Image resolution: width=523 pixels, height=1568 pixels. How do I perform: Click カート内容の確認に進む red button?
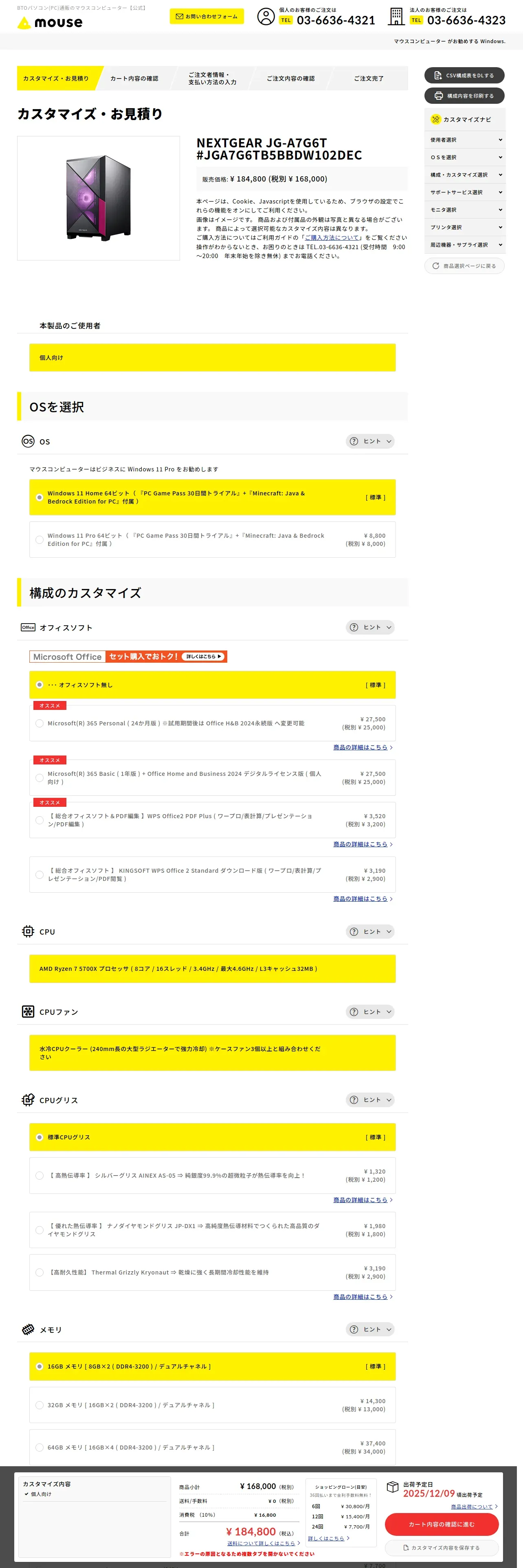coord(442,1524)
